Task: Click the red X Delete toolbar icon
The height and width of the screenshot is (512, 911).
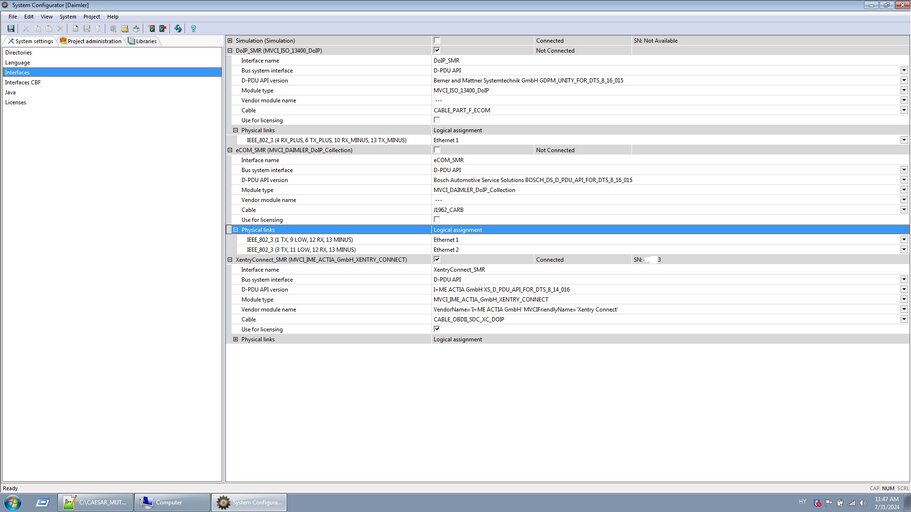Action: point(60,28)
